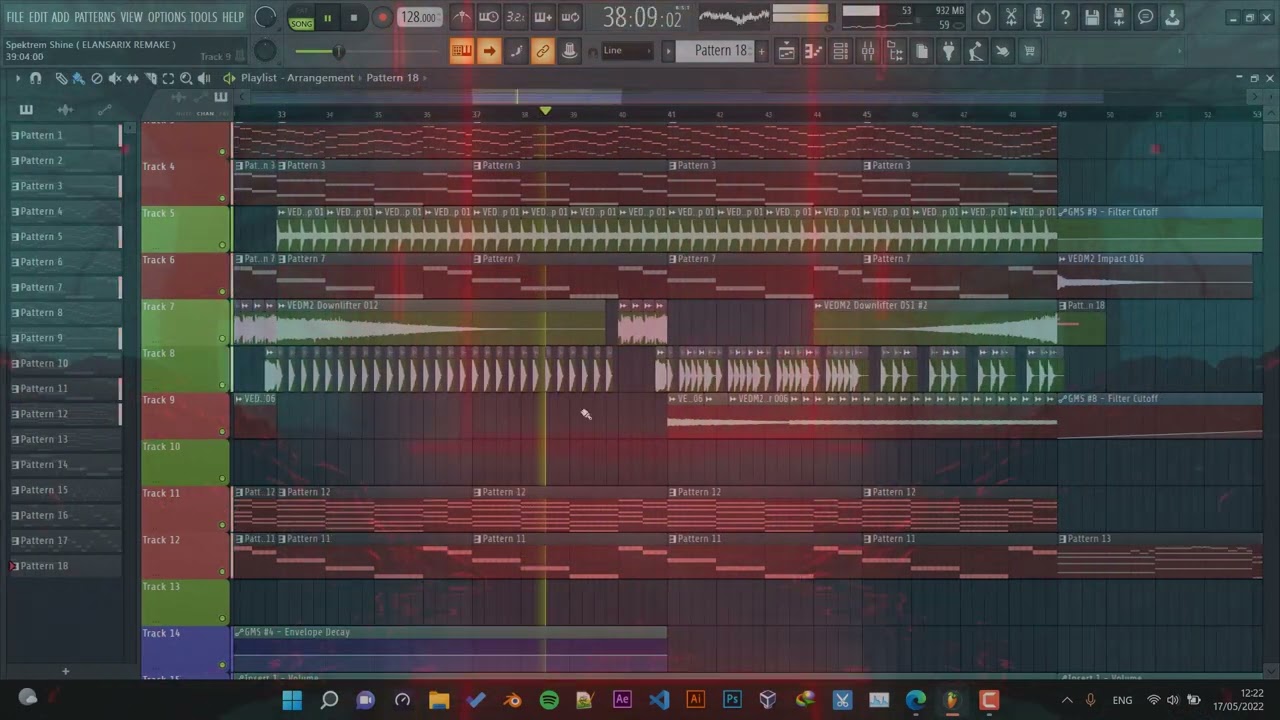Toggle the link/multilink to controllers button
The image size is (1280, 720).
(x=542, y=51)
